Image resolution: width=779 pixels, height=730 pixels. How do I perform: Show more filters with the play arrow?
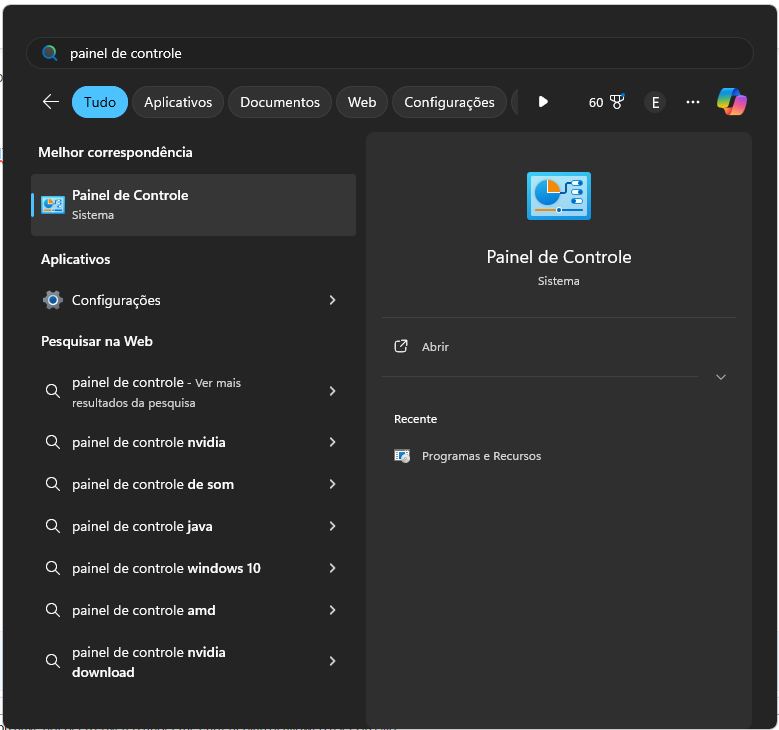[543, 102]
